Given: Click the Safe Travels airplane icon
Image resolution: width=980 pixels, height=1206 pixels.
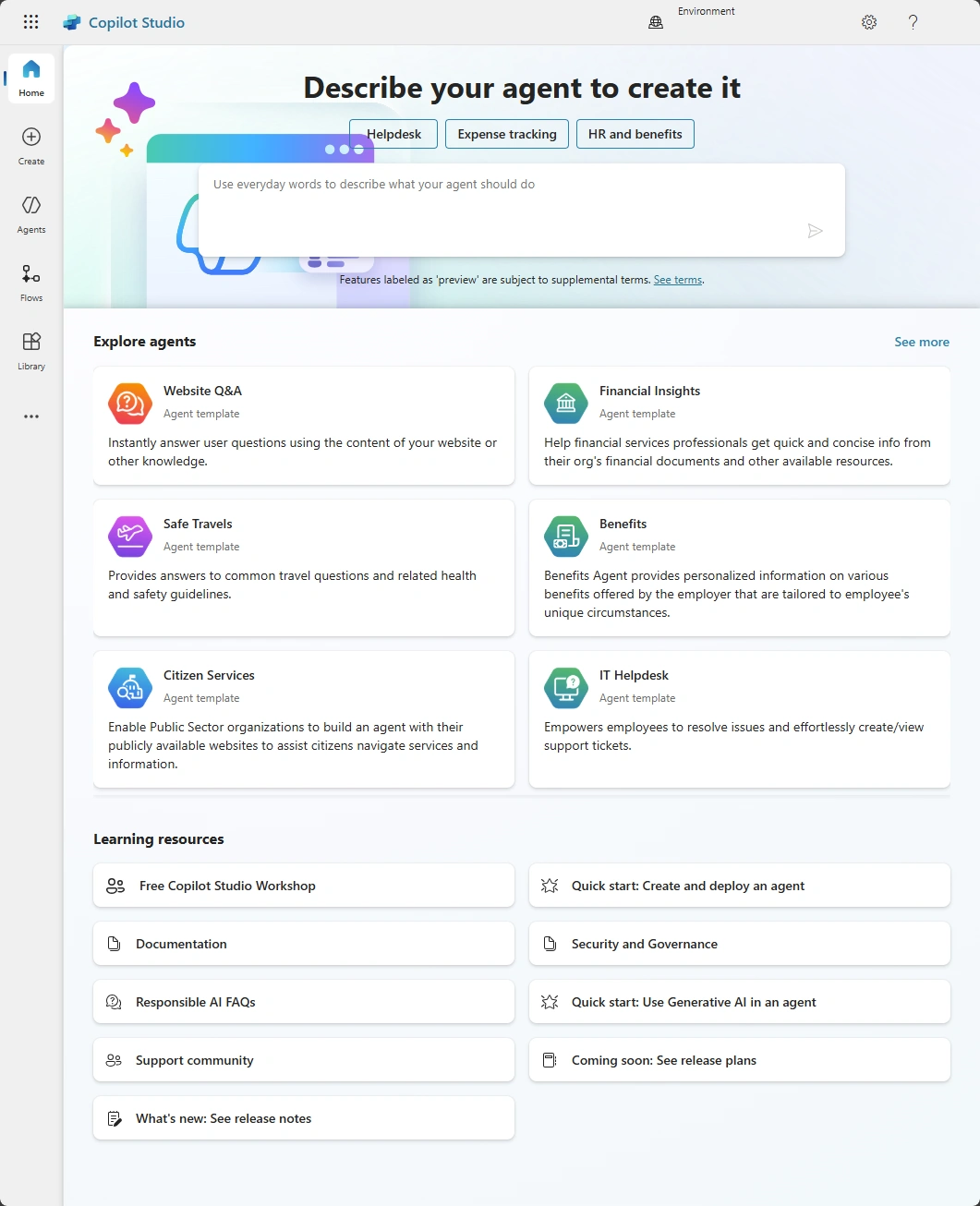Looking at the screenshot, I should point(130,537).
